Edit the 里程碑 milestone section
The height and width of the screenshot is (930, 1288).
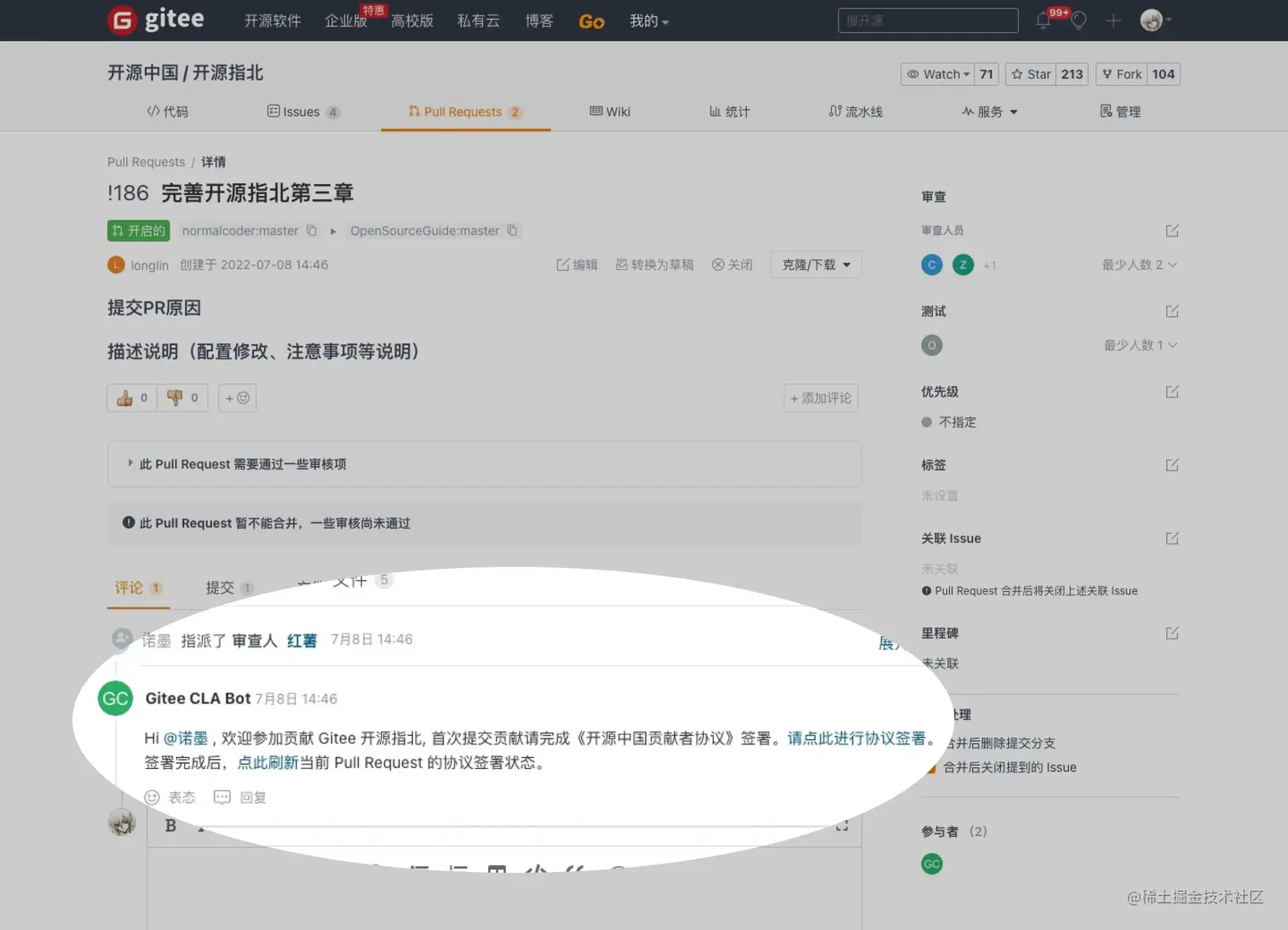click(x=1172, y=633)
